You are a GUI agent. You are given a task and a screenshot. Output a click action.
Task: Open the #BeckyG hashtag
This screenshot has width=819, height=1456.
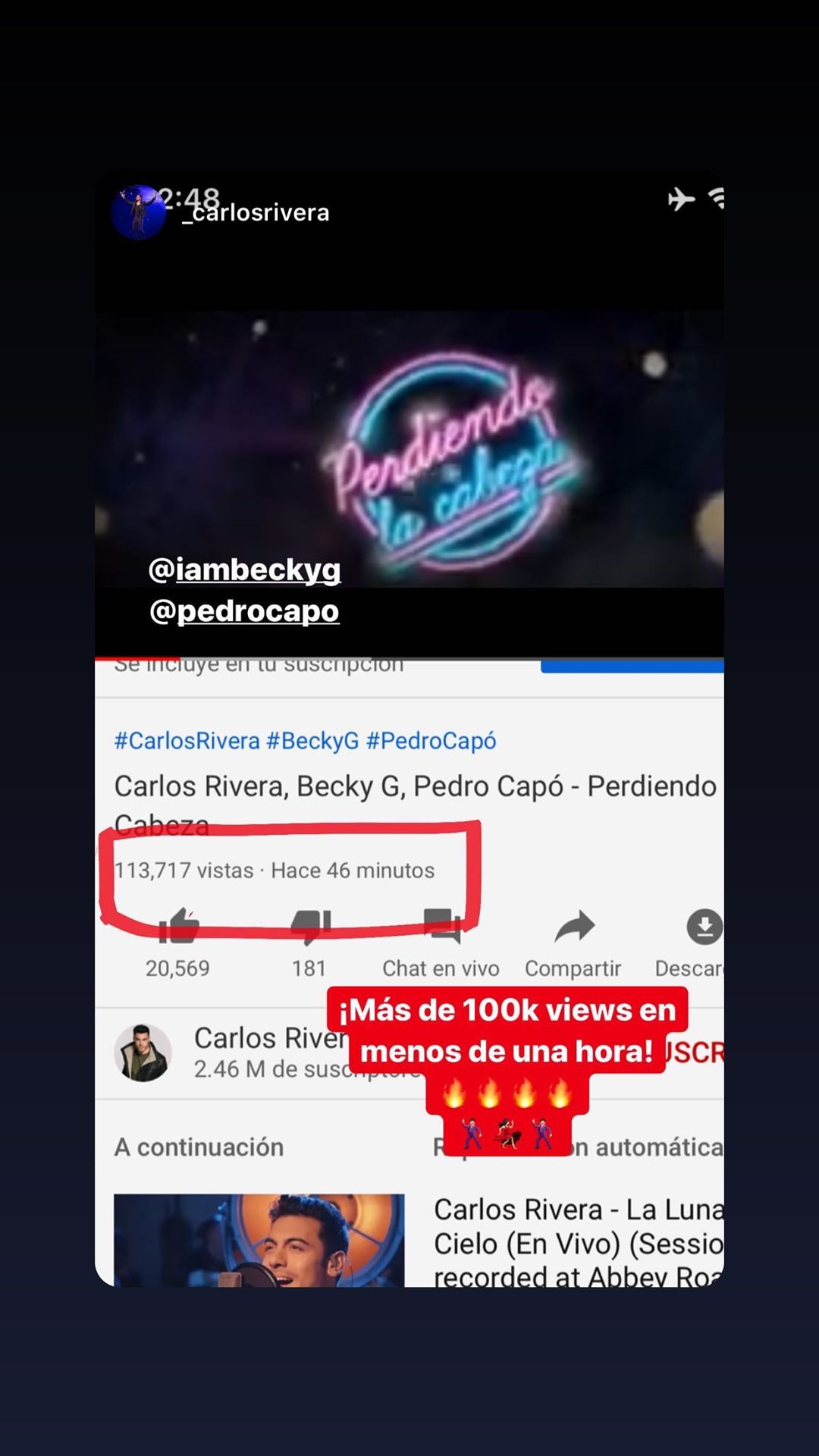click(312, 741)
